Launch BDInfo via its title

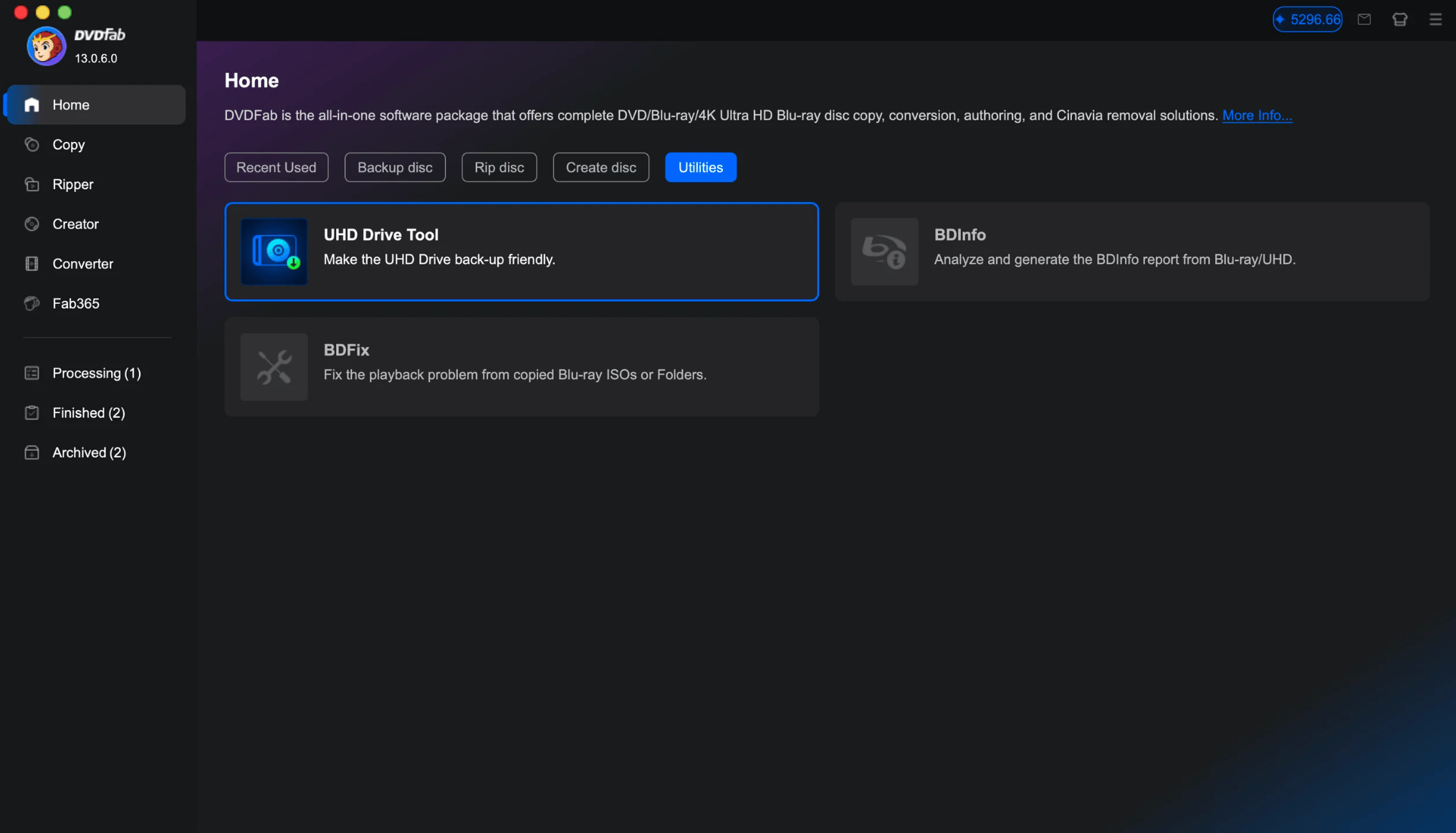pos(960,234)
